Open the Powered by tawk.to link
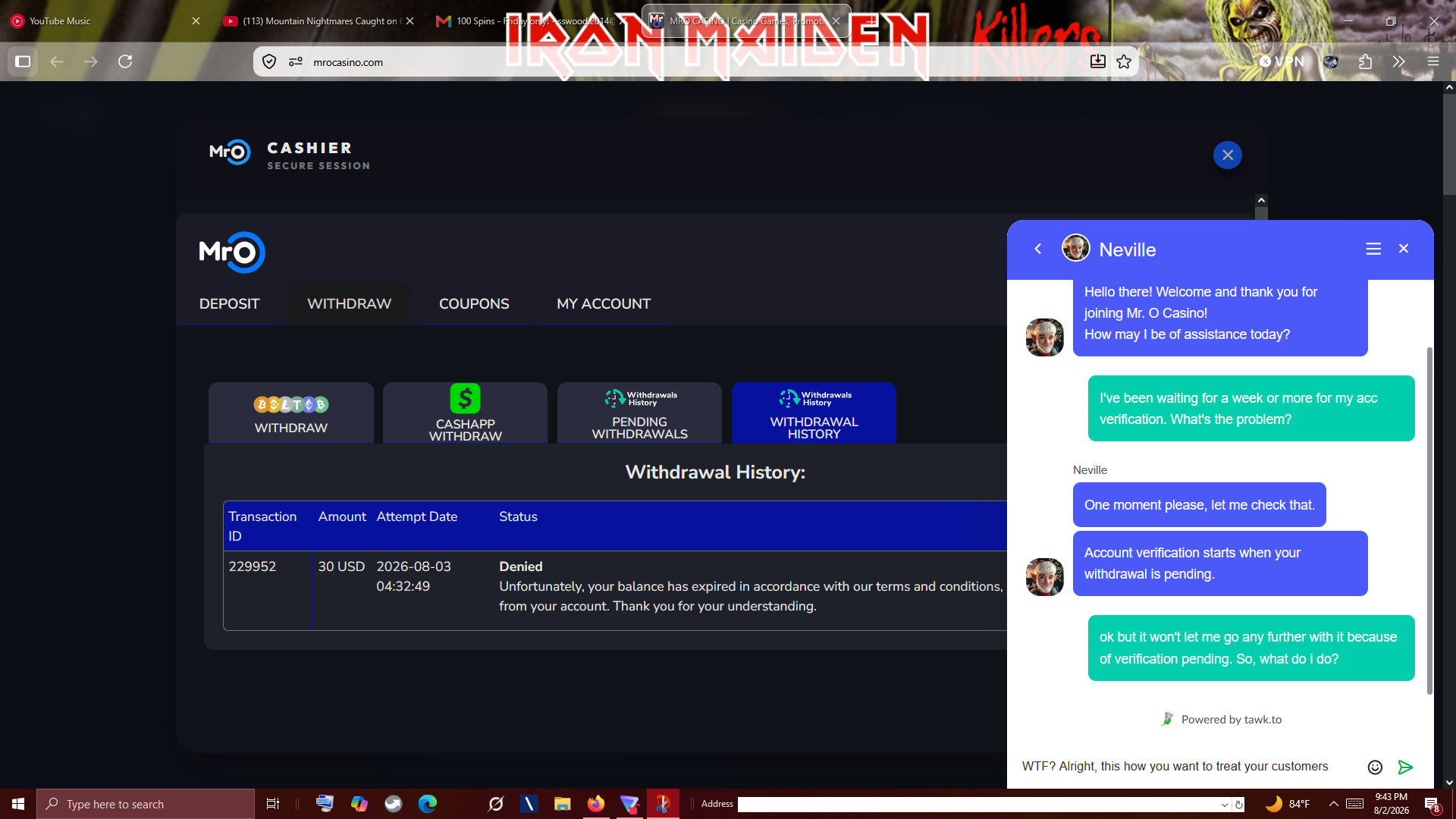The width and height of the screenshot is (1456, 819). pos(1222,720)
